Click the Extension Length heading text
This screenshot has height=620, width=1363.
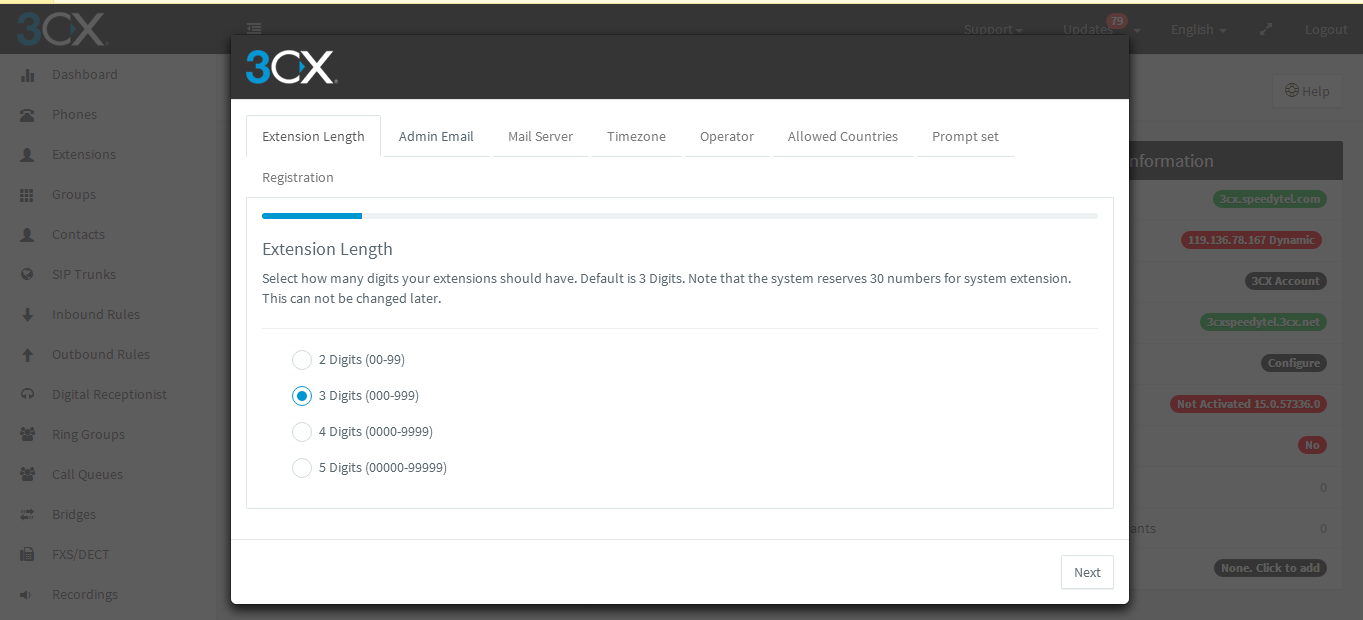click(x=327, y=249)
